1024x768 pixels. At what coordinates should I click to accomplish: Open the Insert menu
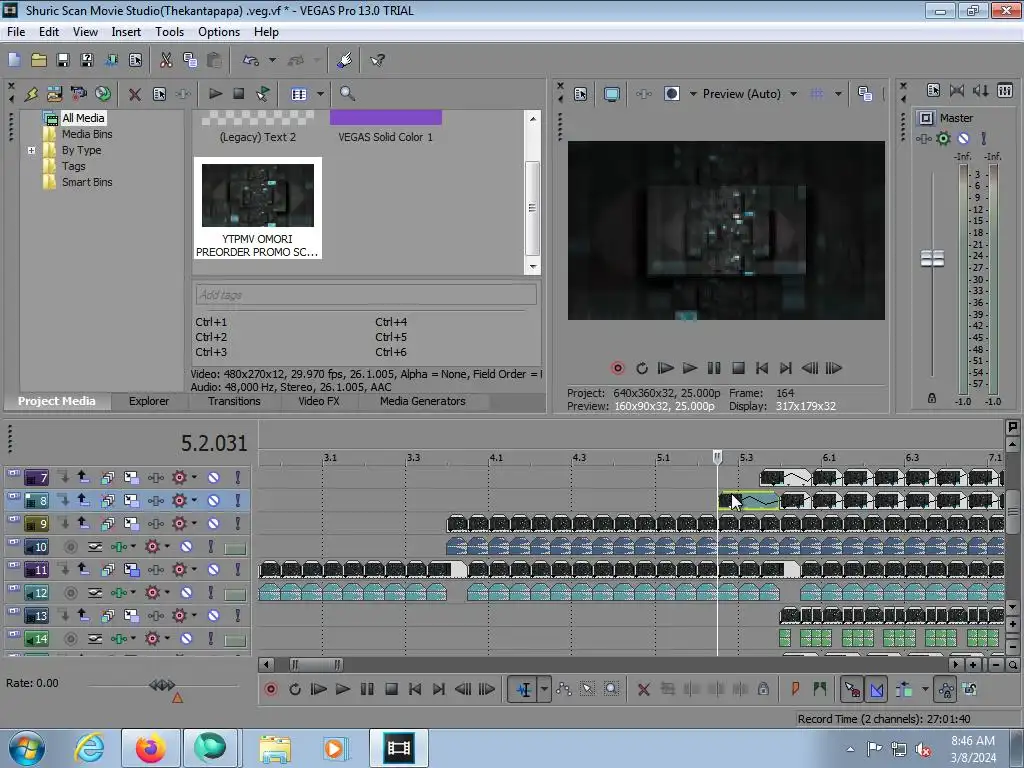pyautogui.click(x=126, y=32)
